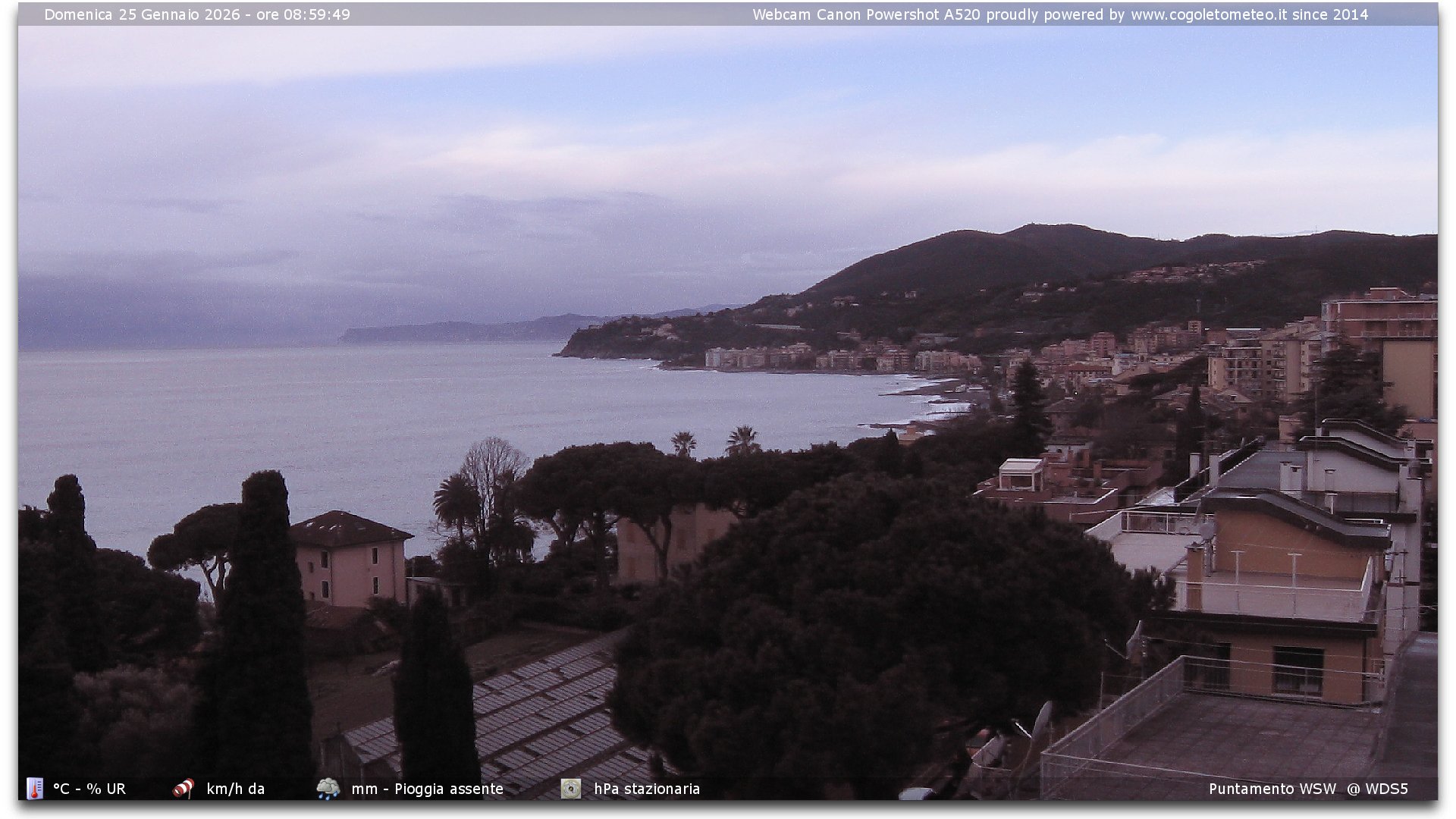Click the 'hPa stazionaria' pressure trend text

point(646,789)
